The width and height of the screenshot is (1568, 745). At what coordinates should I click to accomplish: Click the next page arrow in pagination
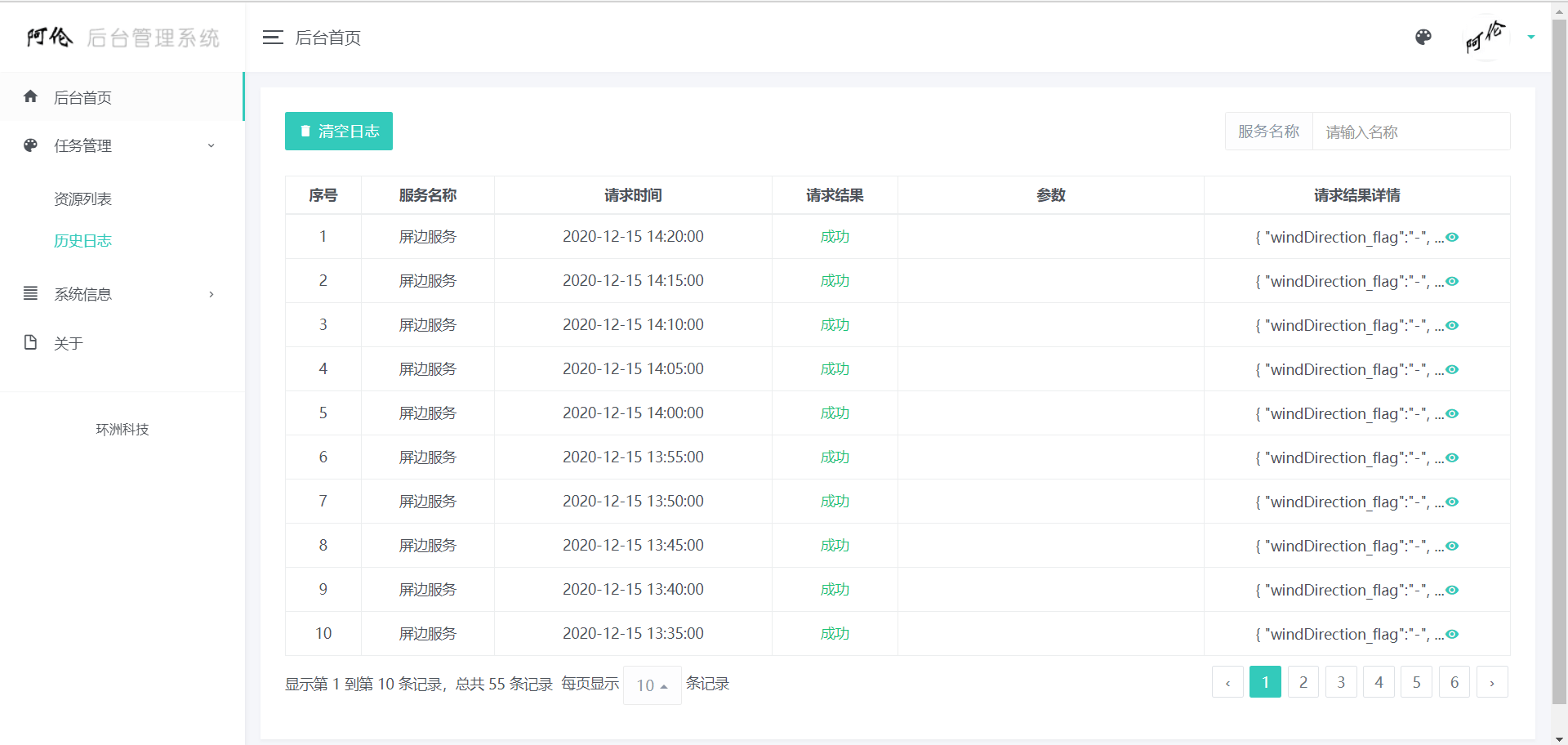coord(1493,681)
